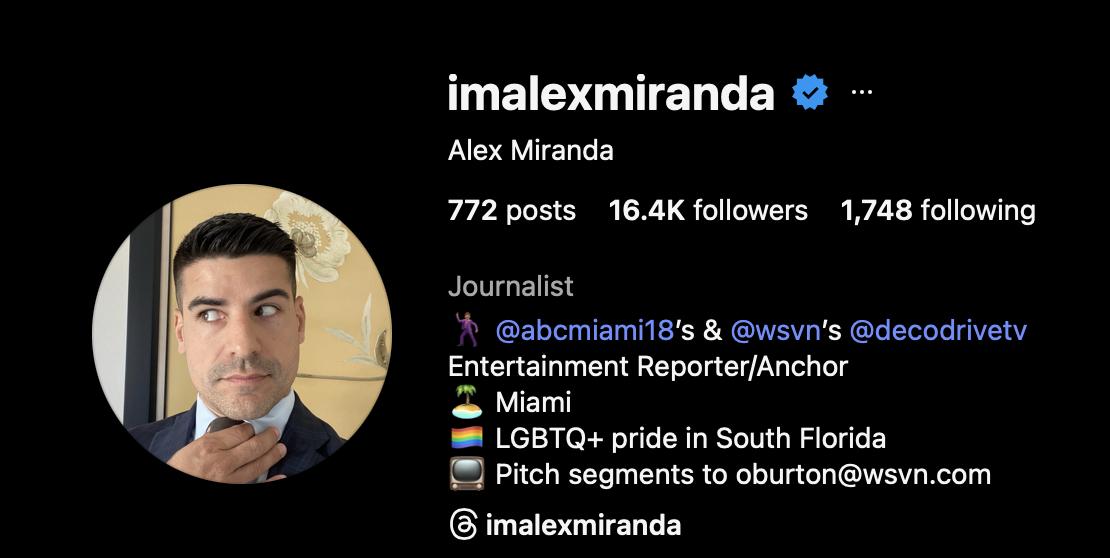The image size is (1110, 558).
Task: Click the Threads logo icon
Action: [463, 525]
